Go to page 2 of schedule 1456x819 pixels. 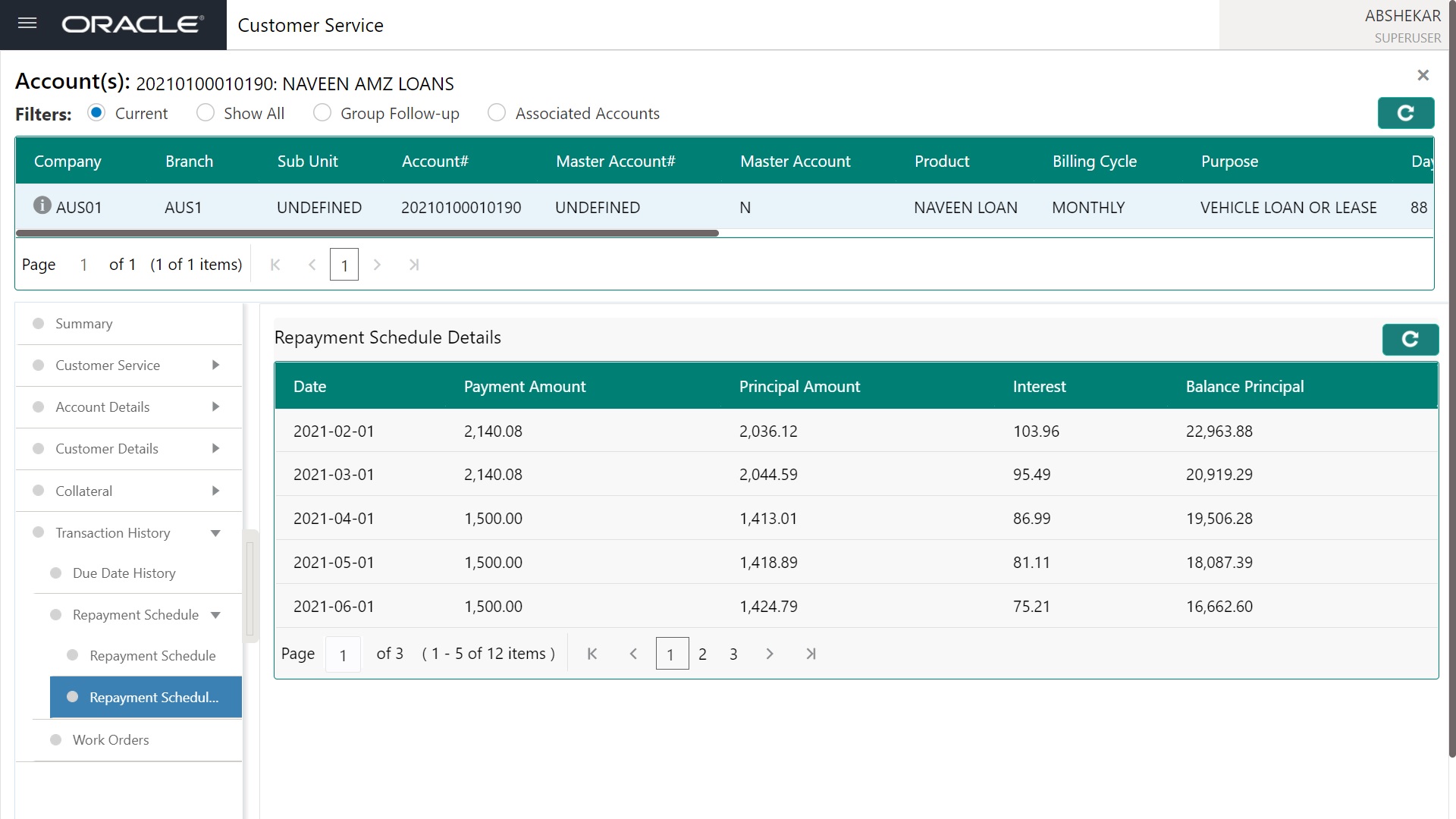tap(702, 654)
